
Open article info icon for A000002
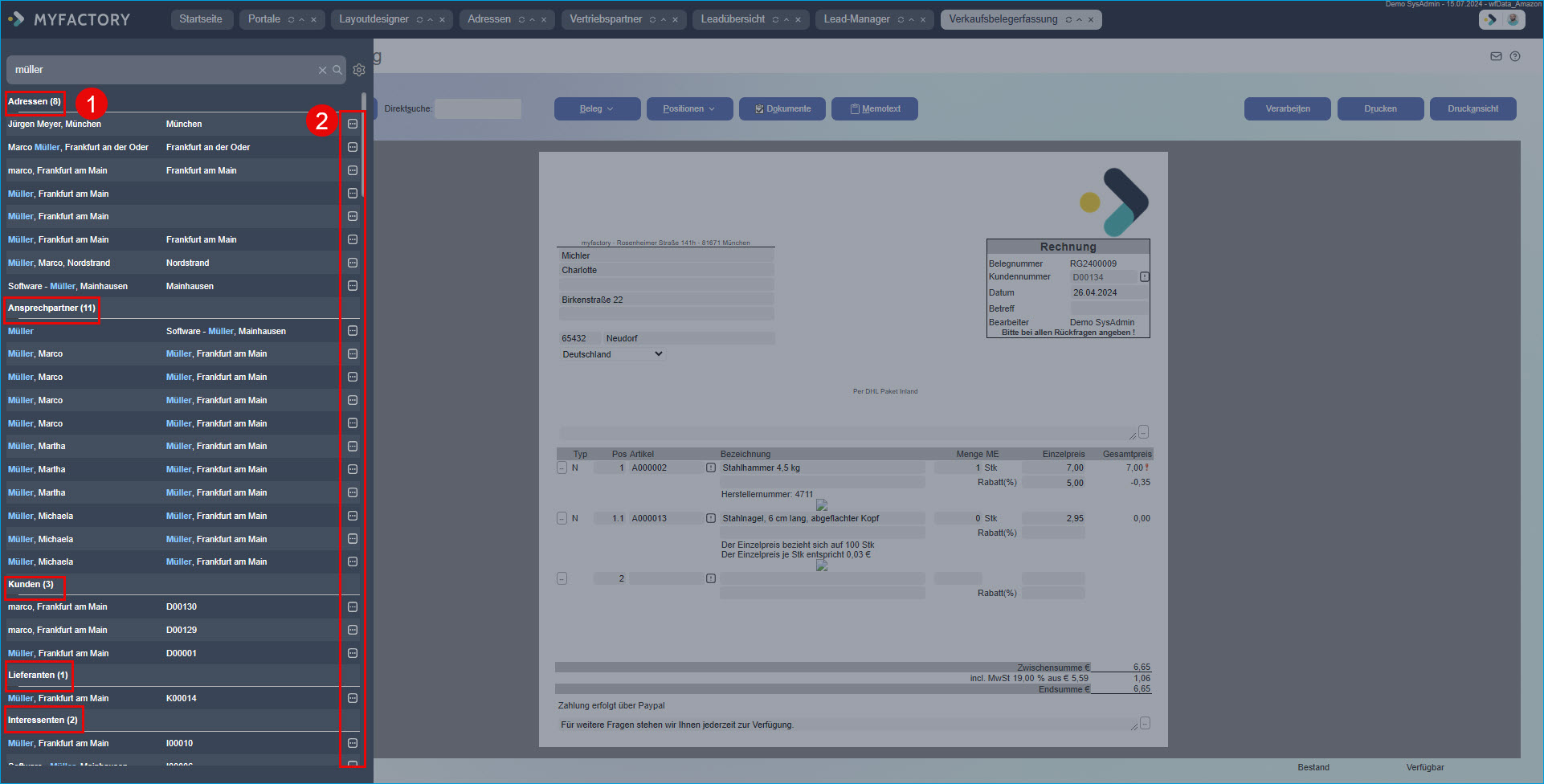pyautogui.click(x=711, y=468)
